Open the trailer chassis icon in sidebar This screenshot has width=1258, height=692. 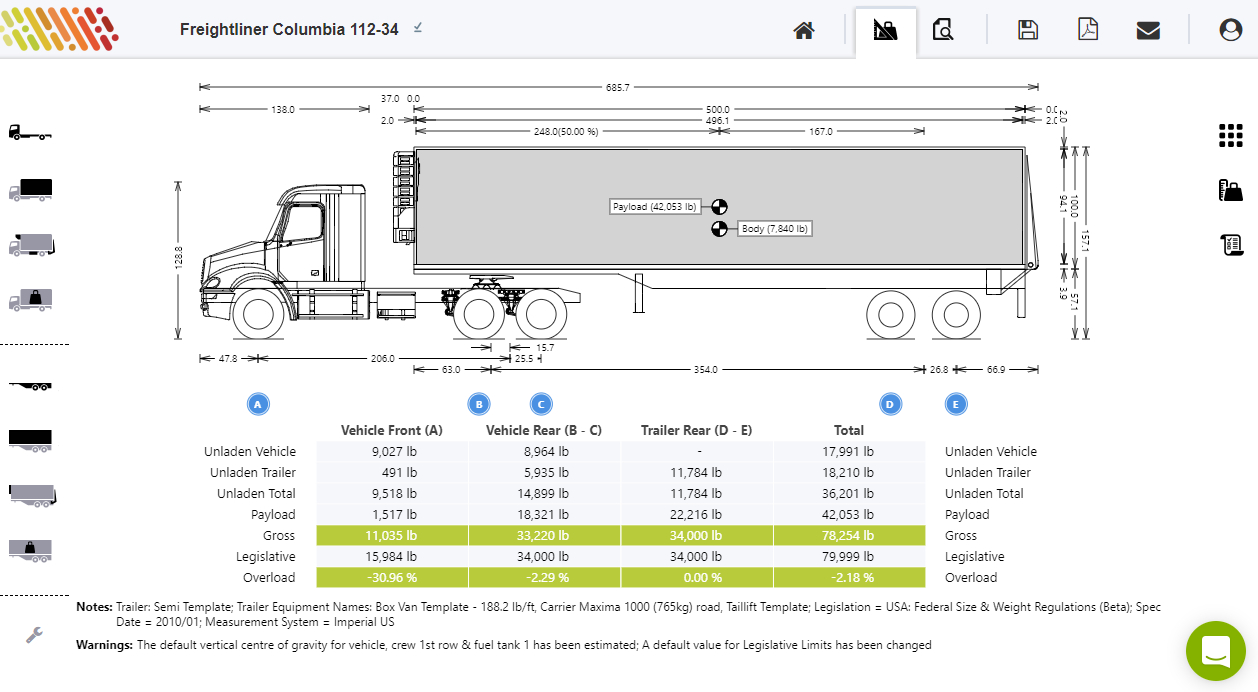30,386
